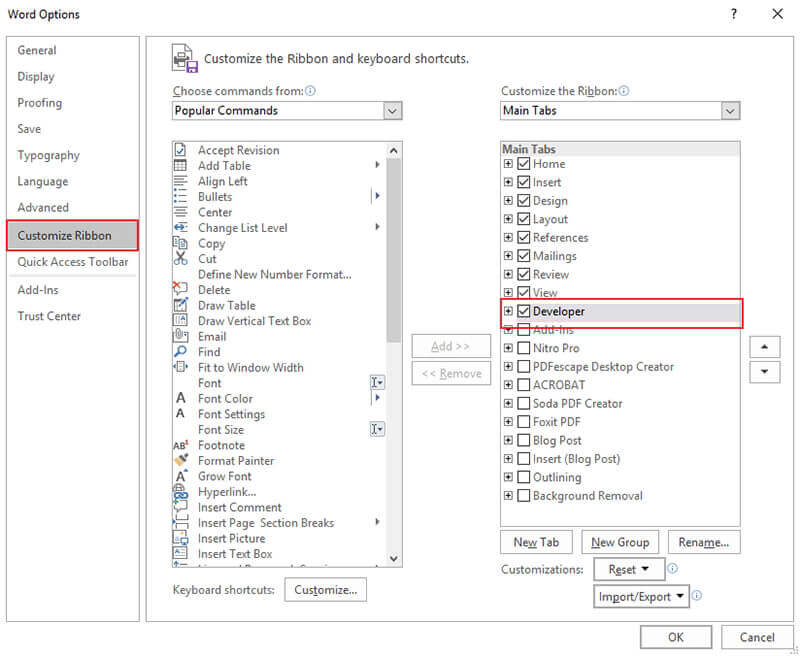This screenshot has height=656, width=800.
Task: Click the Insert Picture command icon
Action: click(184, 538)
